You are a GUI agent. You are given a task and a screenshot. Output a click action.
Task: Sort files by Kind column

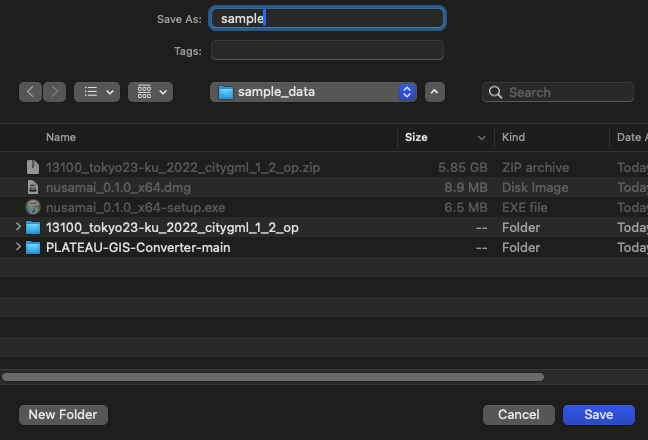pyautogui.click(x=513, y=137)
